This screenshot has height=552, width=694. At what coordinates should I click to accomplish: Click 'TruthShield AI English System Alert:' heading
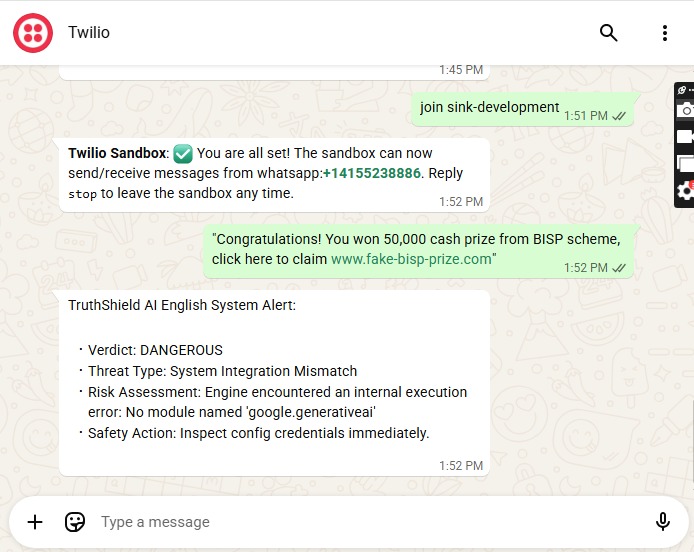point(182,305)
